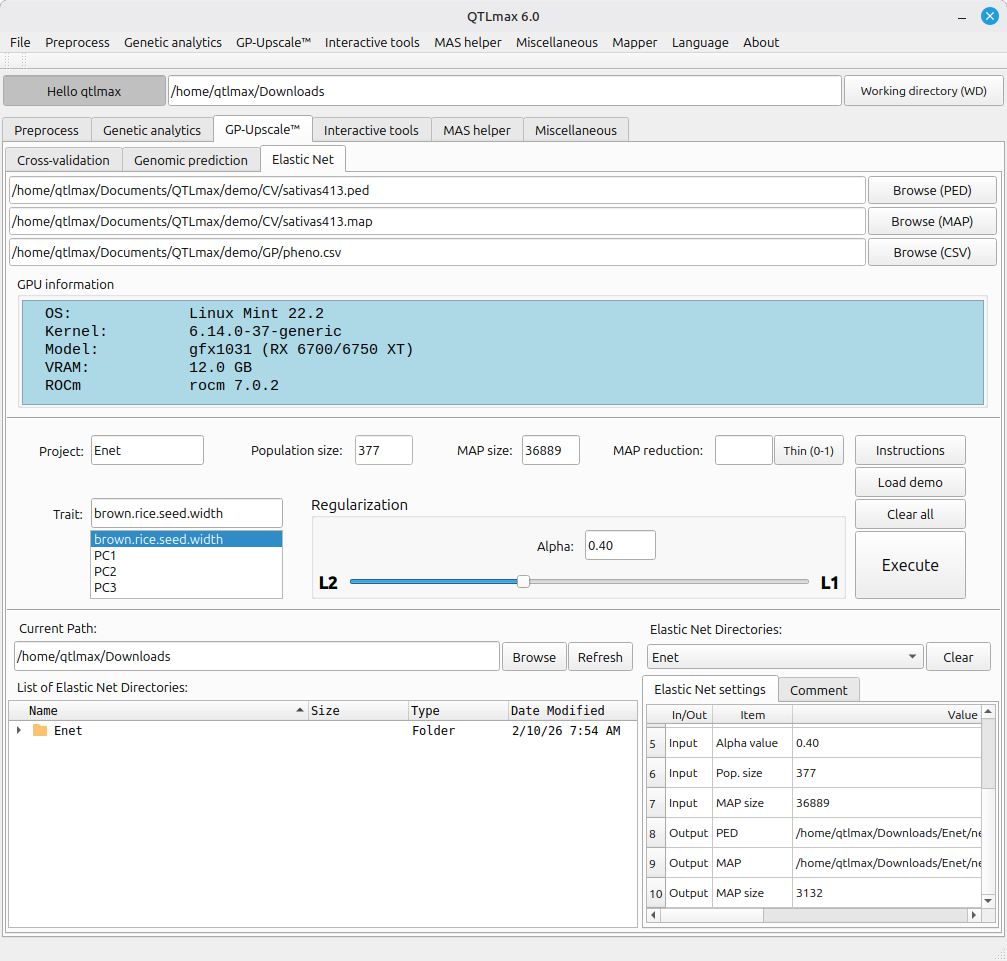
Task: Click Browse (PED) button
Action: pyautogui.click(x=931, y=190)
